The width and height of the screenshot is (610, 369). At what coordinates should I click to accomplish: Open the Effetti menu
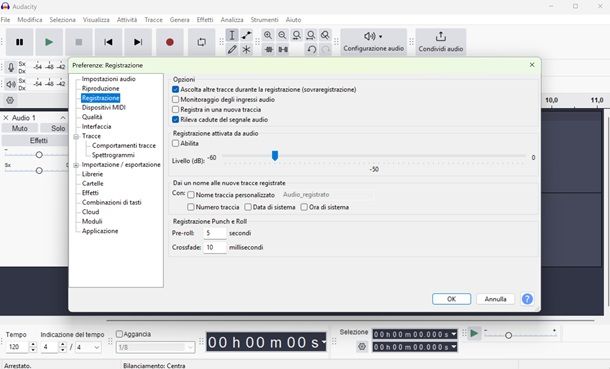(205, 19)
